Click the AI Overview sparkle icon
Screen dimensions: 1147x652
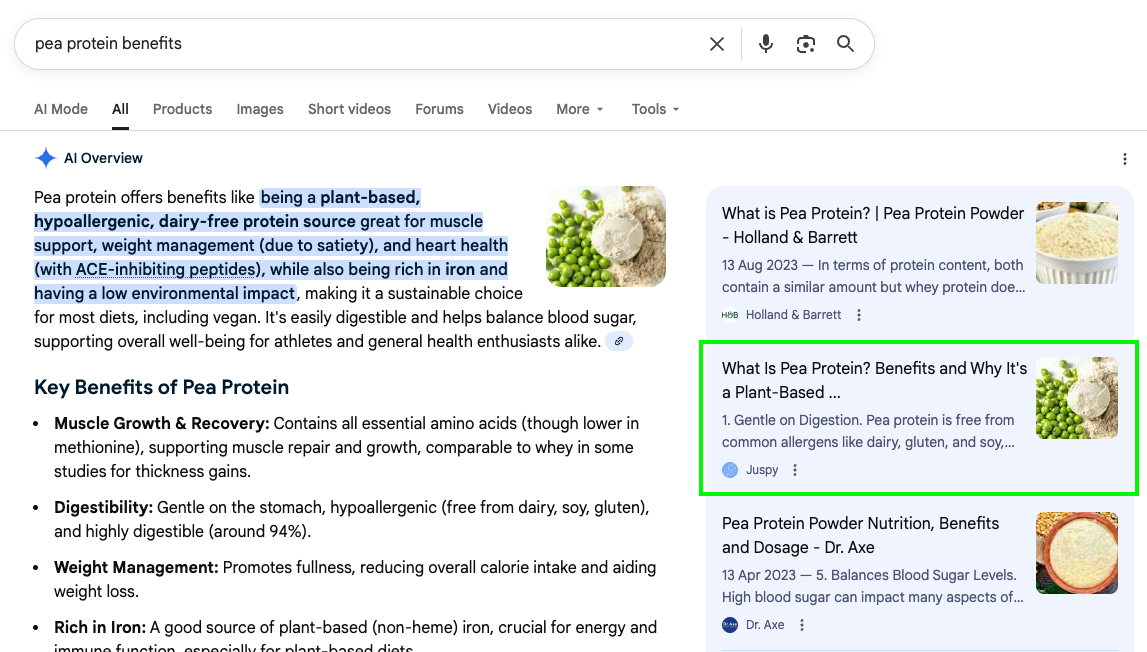45,158
